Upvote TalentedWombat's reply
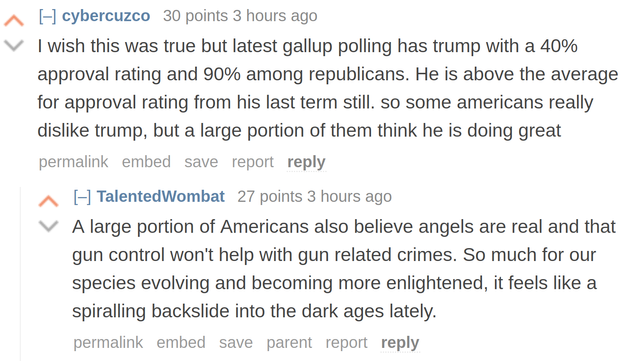The height and width of the screenshot is (361, 639). (48, 201)
